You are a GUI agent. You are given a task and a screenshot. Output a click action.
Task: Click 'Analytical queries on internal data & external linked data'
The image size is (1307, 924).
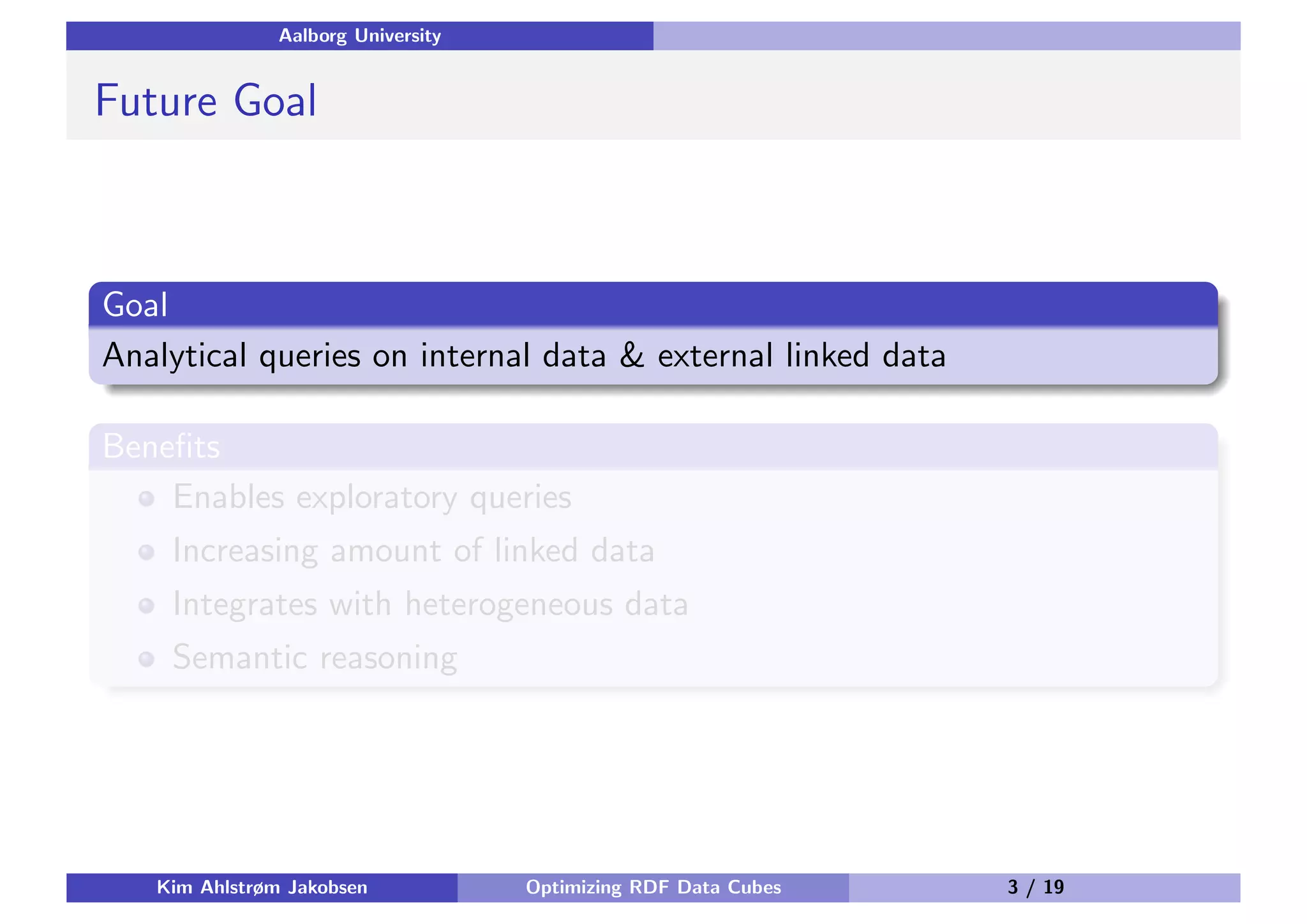(x=524, y=356)
